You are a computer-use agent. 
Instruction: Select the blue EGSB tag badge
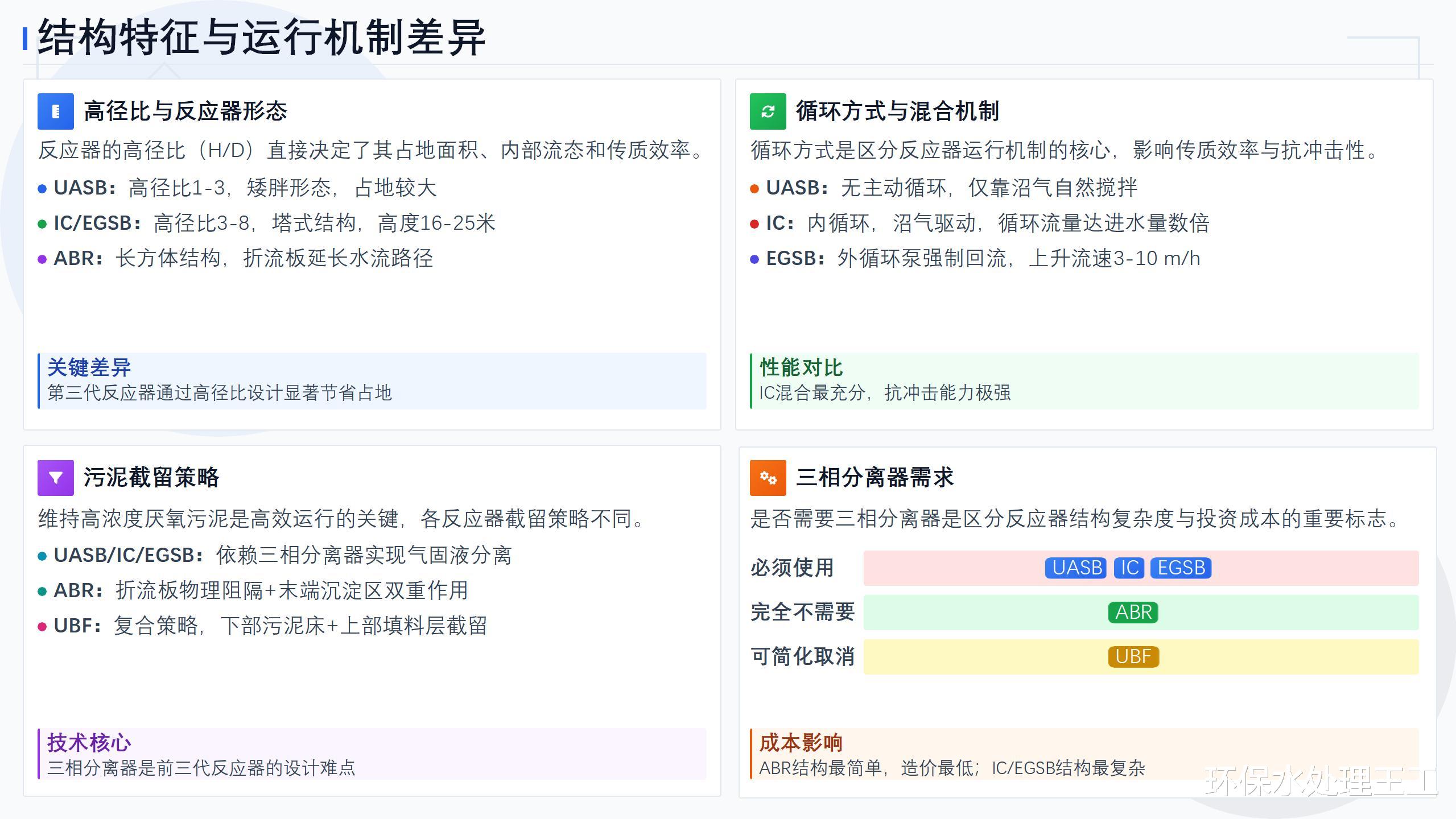[1181, 568]
